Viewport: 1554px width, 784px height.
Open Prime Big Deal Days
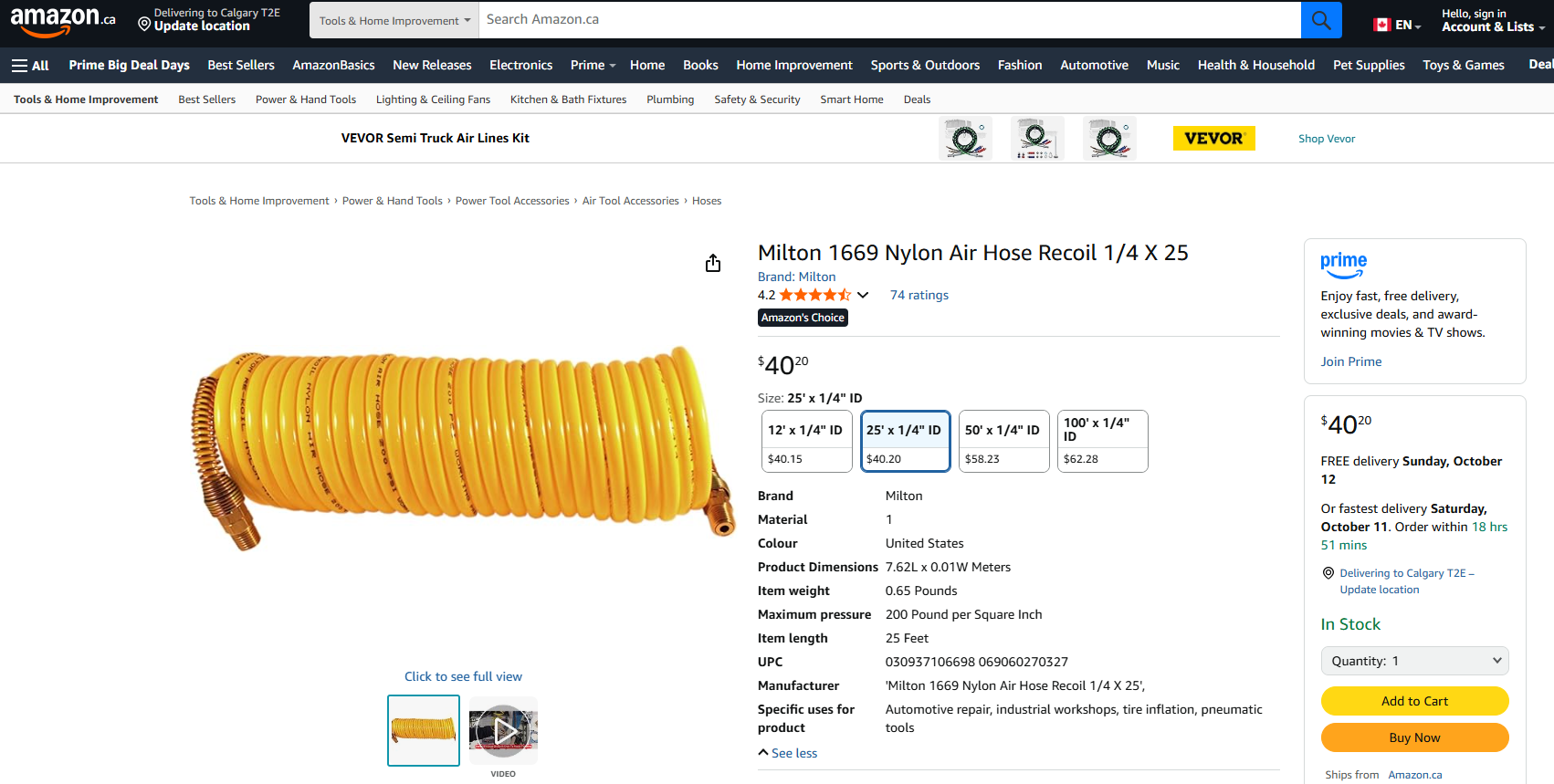(x=129, y=65)
